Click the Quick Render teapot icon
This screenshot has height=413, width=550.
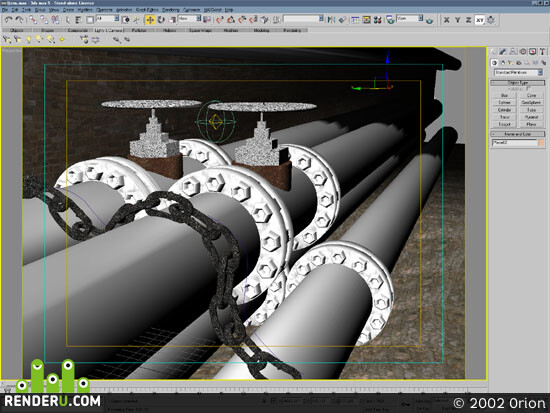pos(430,21)
